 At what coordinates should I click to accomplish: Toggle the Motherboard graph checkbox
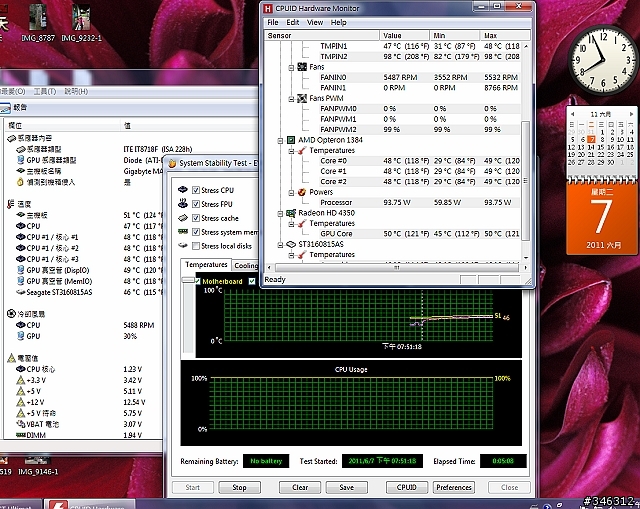pyautogui.click(x=198, y=281)
